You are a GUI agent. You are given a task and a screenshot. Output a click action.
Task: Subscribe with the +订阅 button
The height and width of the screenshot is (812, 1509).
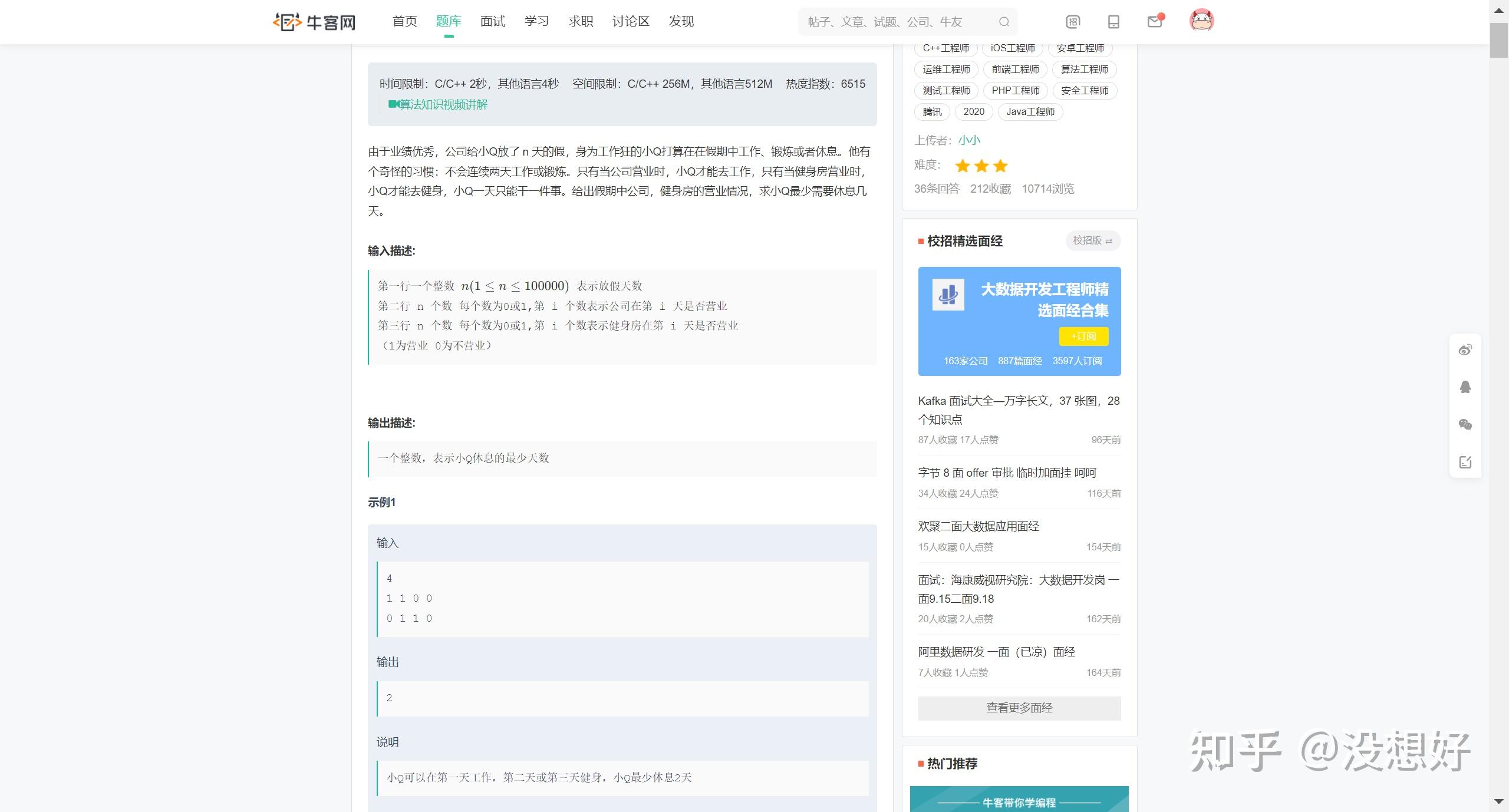pyautogui.click(x=1083, y=336)
